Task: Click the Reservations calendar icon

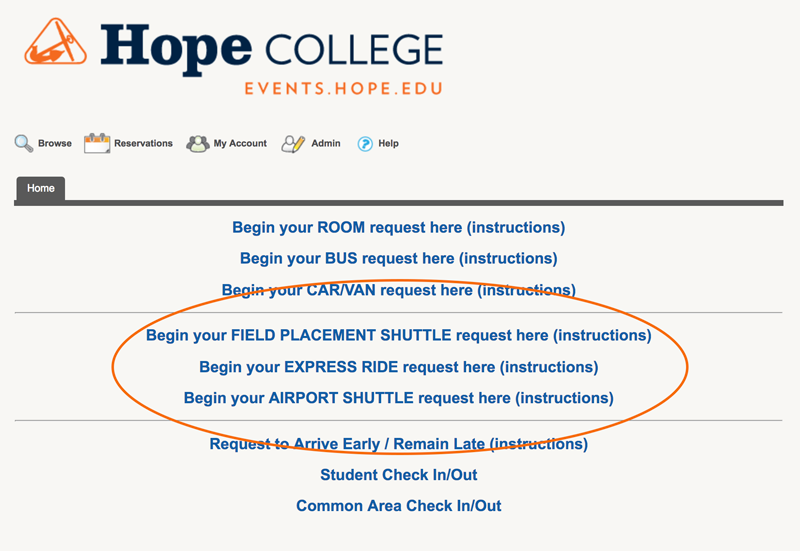Action: 97,143
